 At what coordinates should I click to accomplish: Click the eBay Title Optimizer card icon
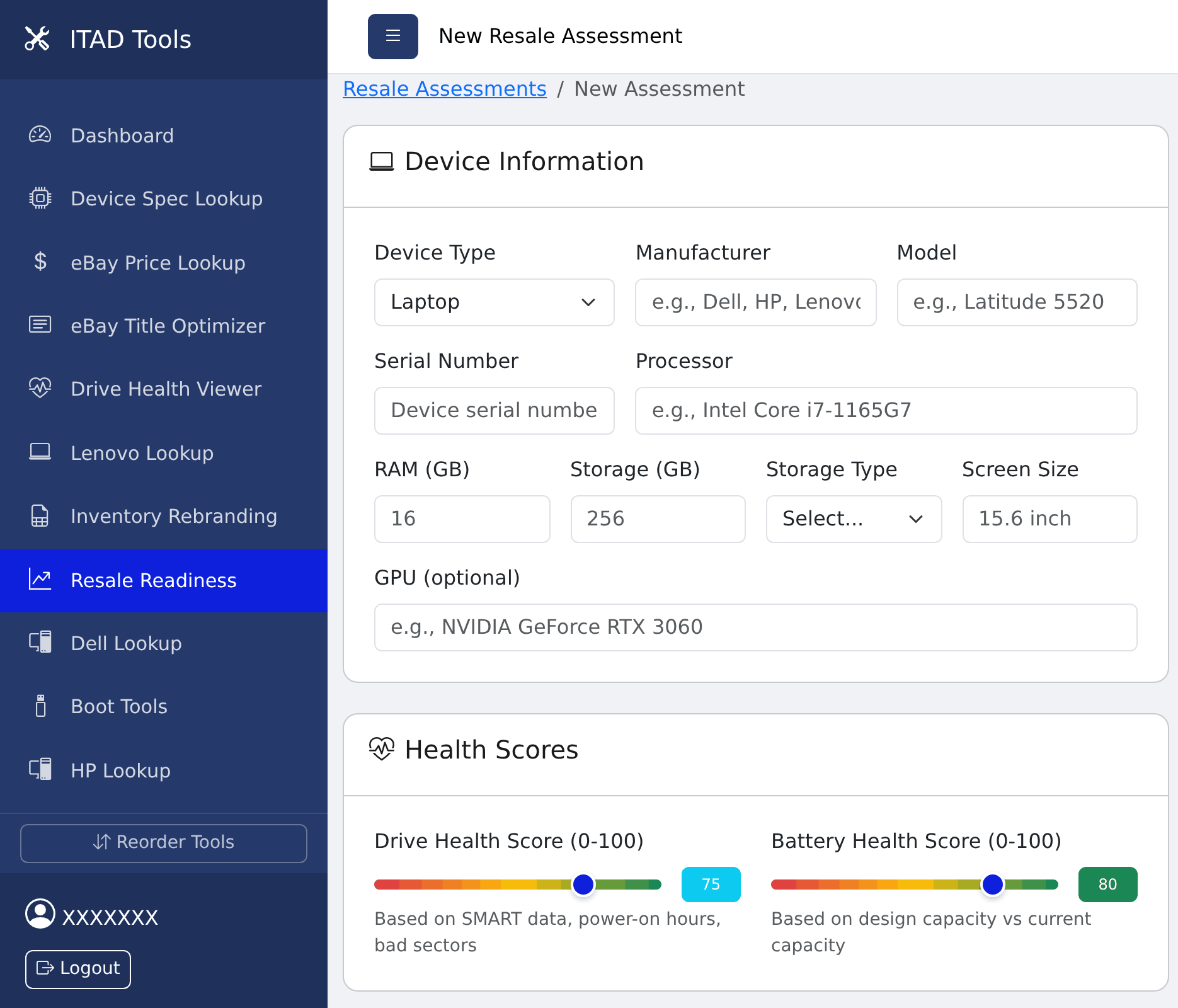coord(40,324)
